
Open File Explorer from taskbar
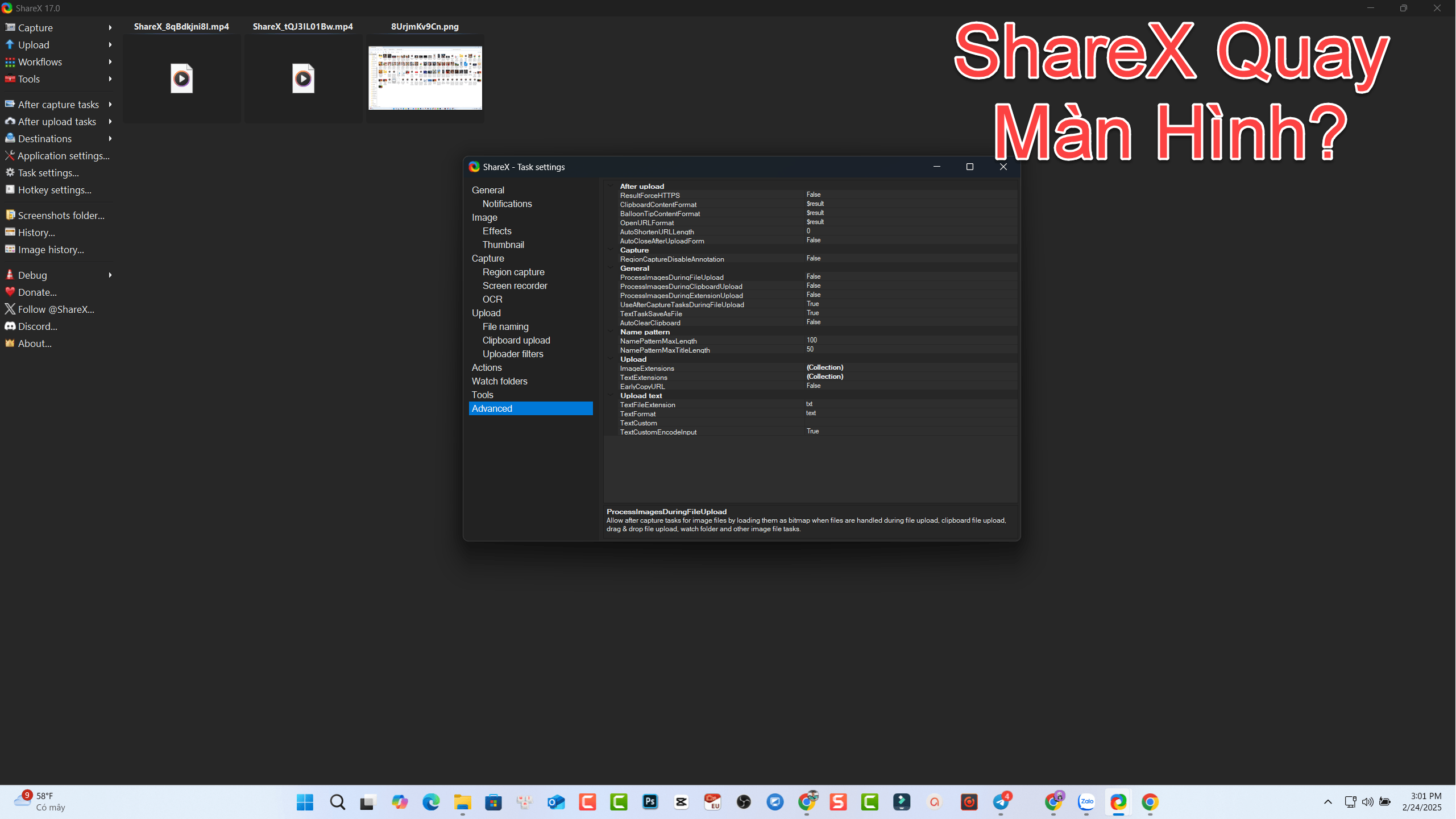pos(462,802)
